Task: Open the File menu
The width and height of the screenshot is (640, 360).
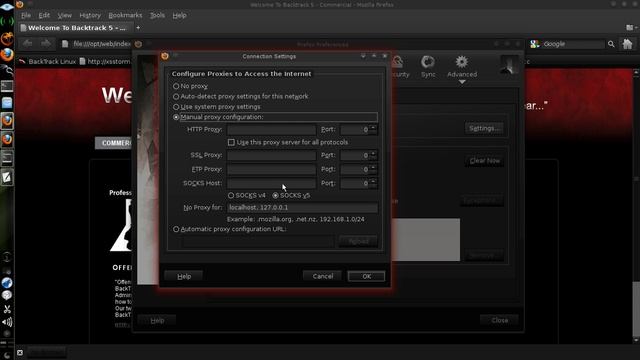Action: pos(26,16)
